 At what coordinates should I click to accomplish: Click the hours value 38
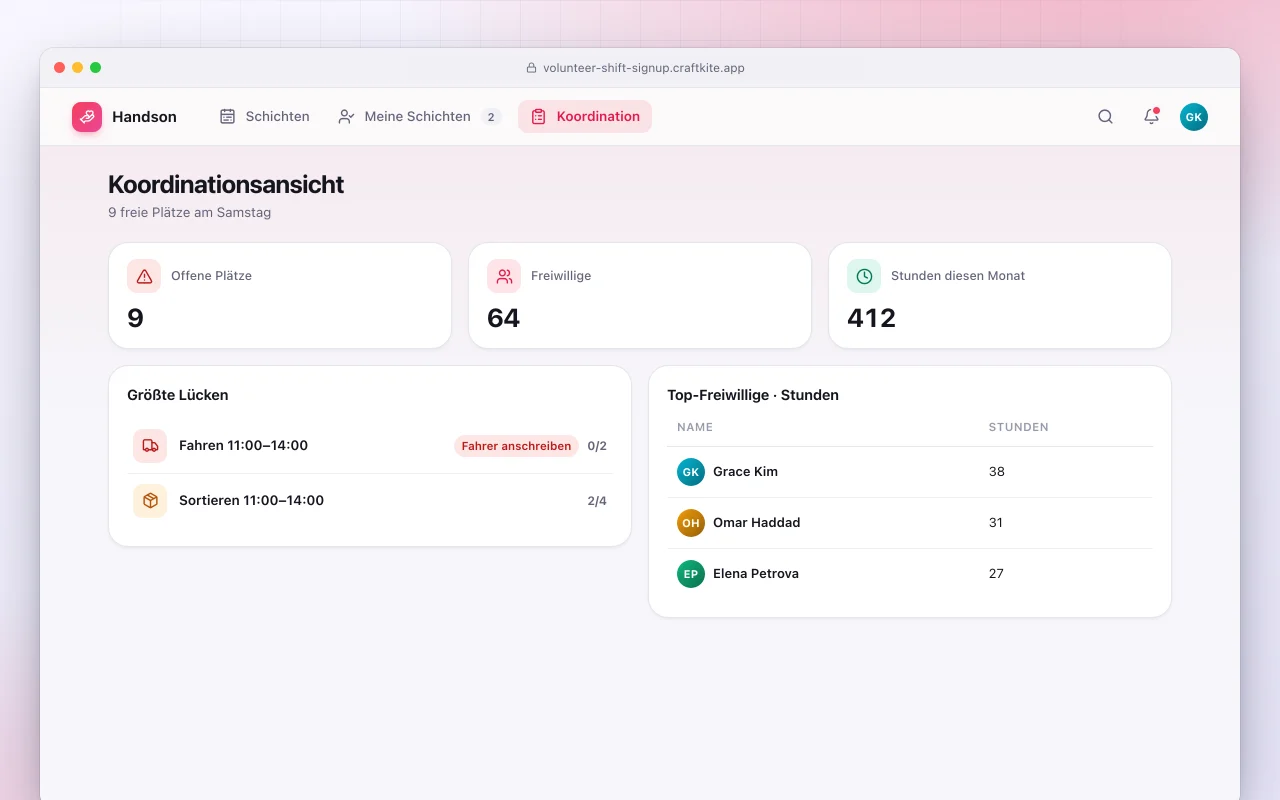[996, 472]
